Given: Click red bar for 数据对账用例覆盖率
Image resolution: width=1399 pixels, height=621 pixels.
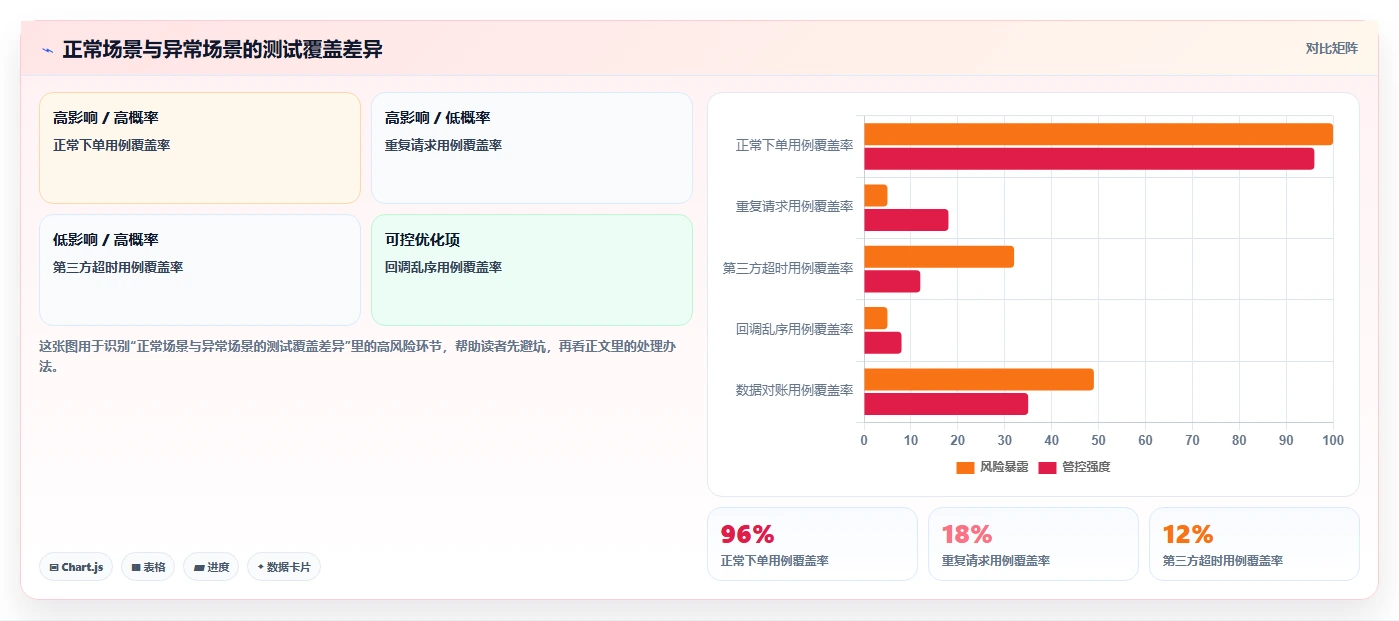Looking at the screenshot, I should (946, 404).
